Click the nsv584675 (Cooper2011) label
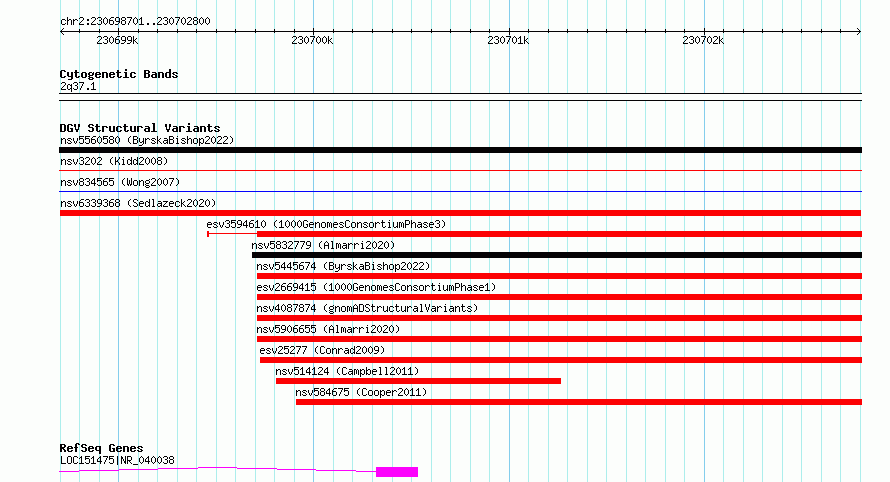Screen dimensions: 890x482 (361, 392)
